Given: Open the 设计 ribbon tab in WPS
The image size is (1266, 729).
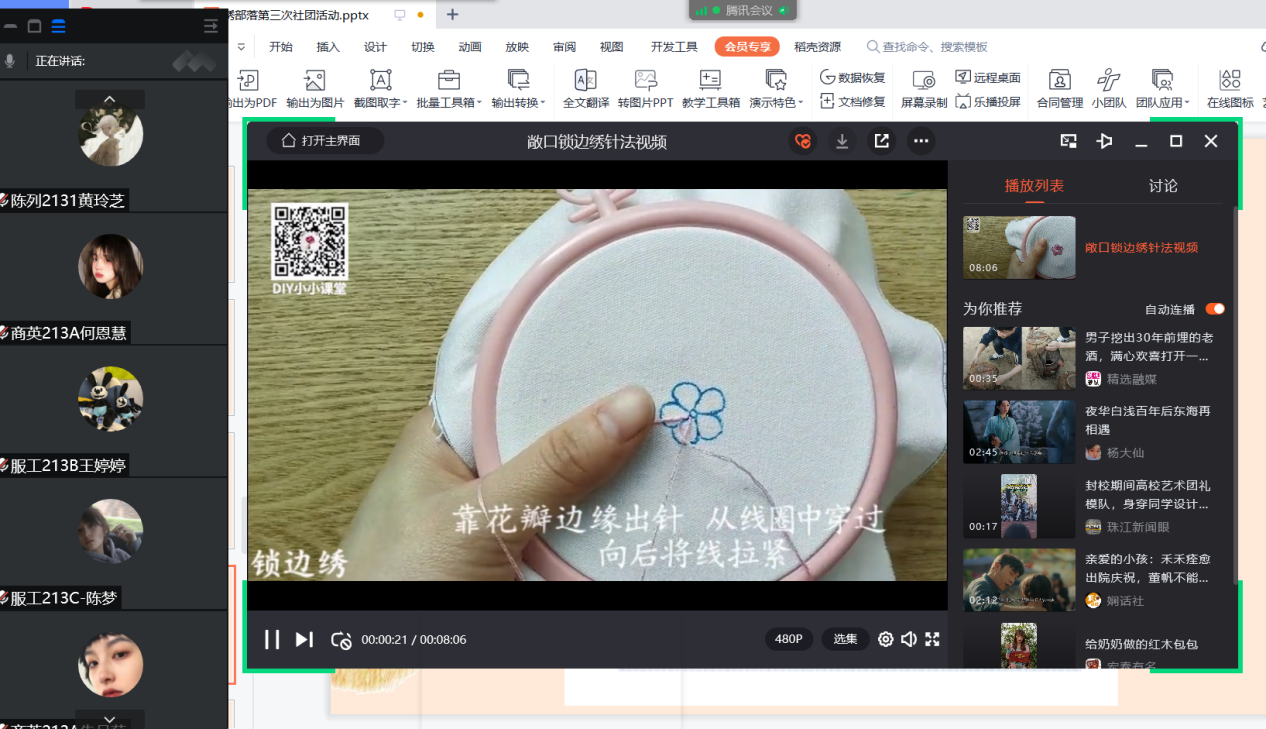Looking at the screenshot, I should (375, 47).
